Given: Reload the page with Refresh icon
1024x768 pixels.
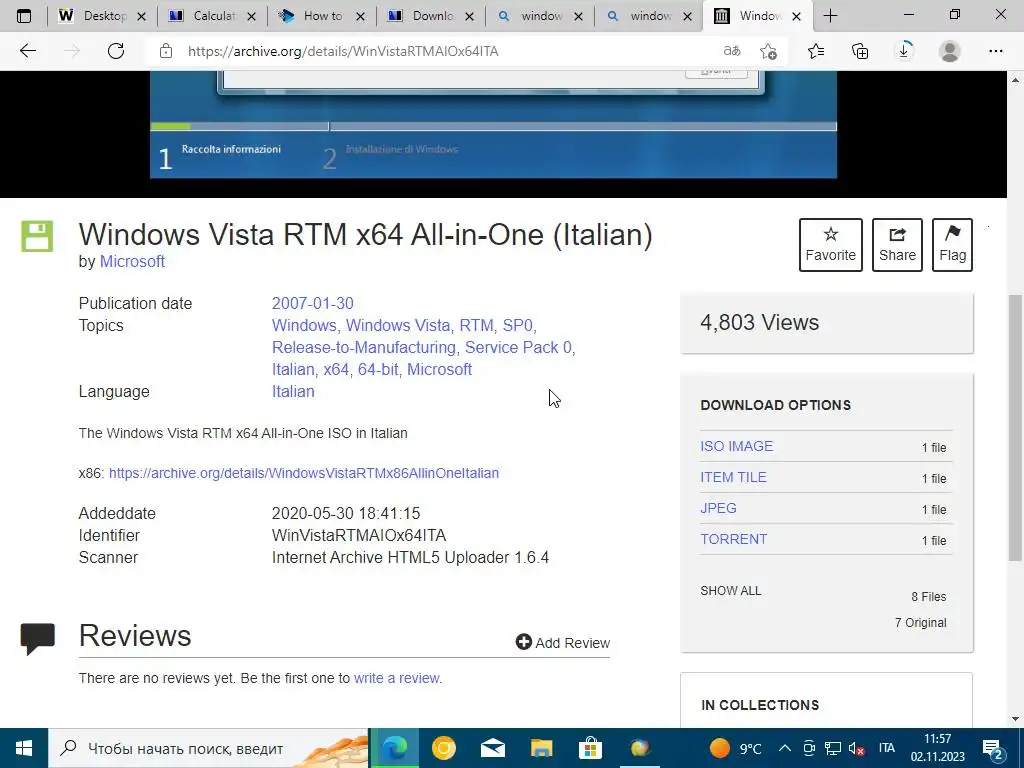Looking at the screenshot, I should click(116, 51).
